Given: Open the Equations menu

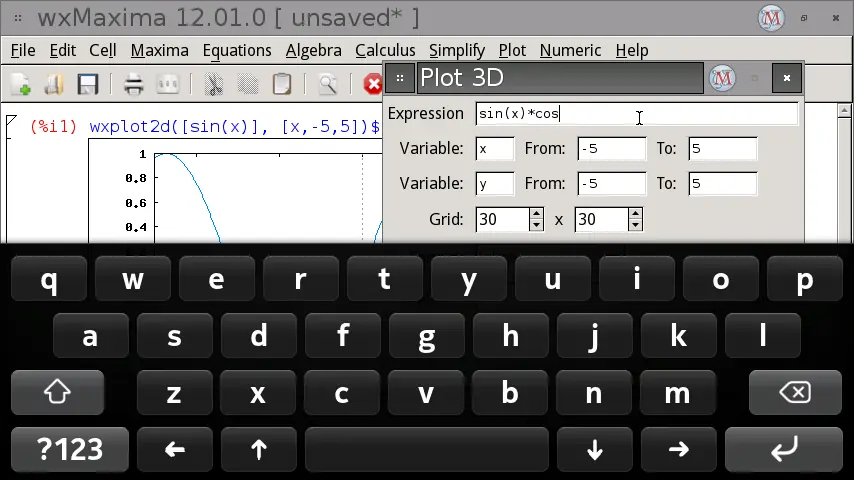Looking at the screenshot, I should point(237,51).
